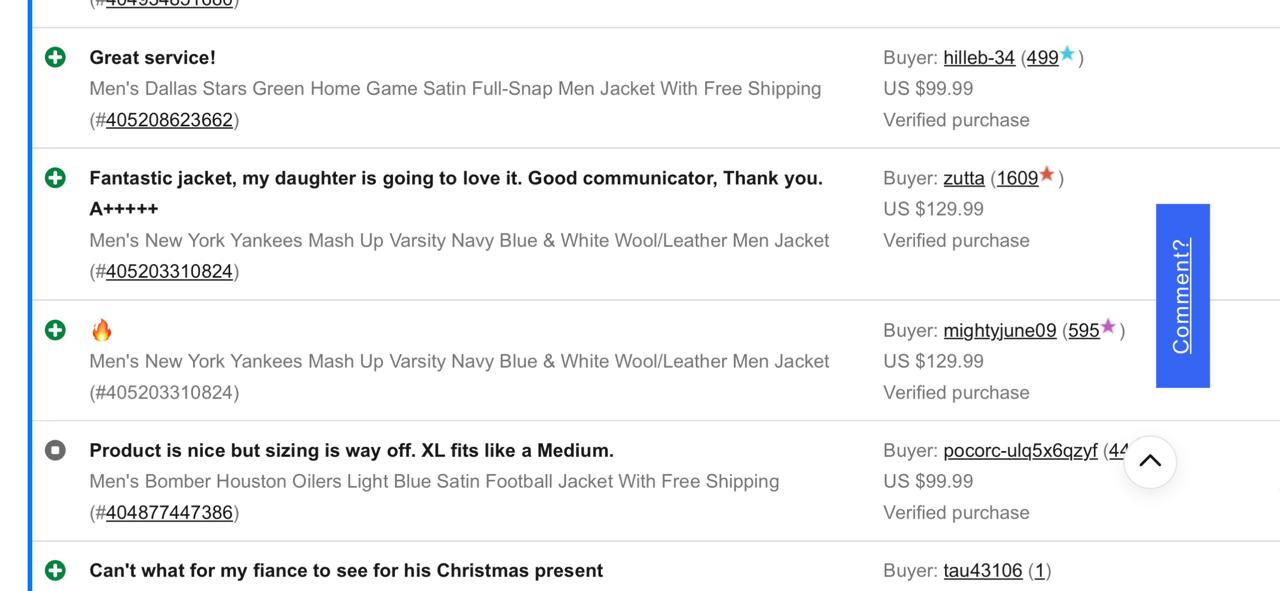
Task: Click the positive feedback icon beside 'Fantastic jacket' review
Action: [x=56, y=178]
